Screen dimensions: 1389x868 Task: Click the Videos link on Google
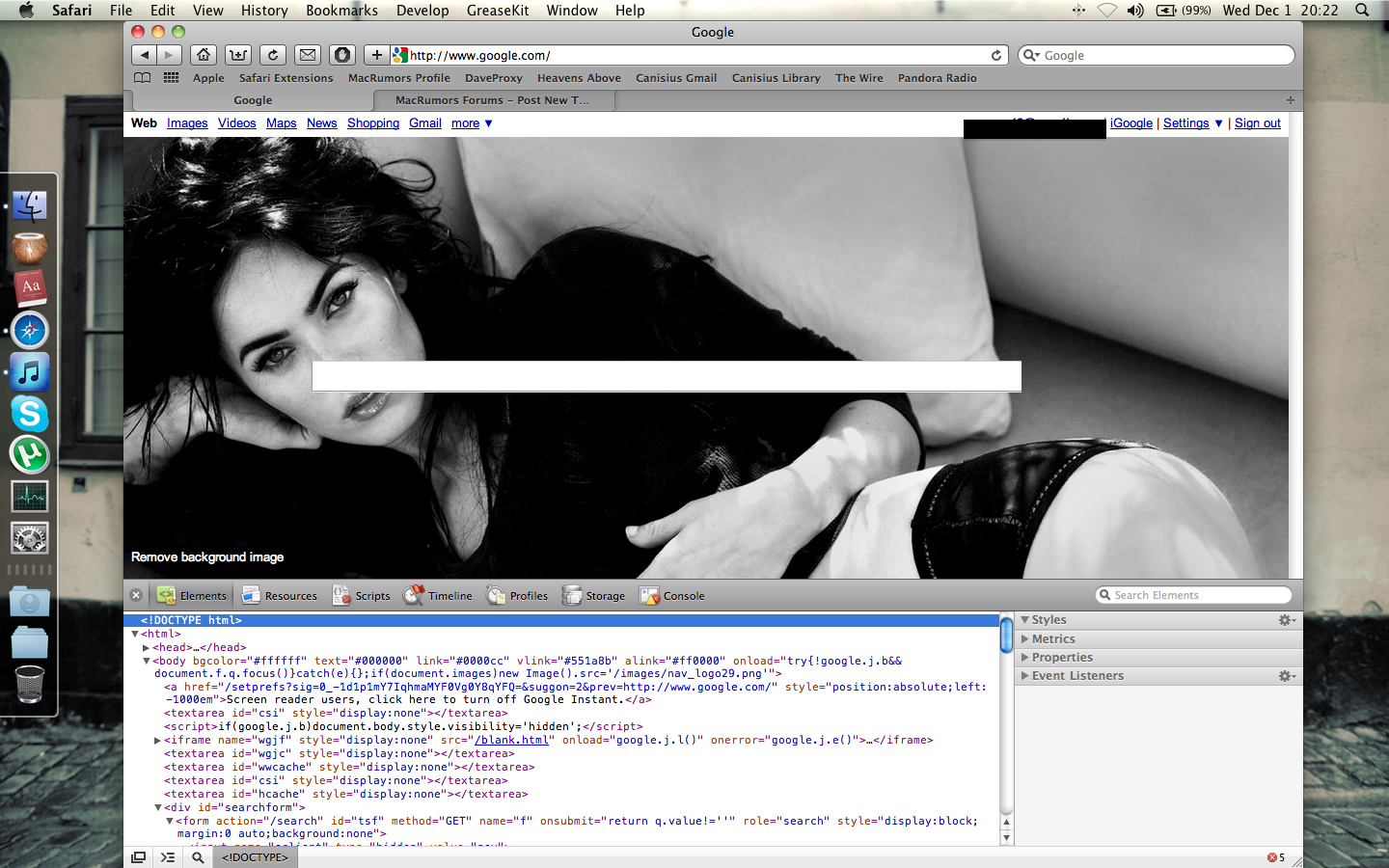click(236, 123)
